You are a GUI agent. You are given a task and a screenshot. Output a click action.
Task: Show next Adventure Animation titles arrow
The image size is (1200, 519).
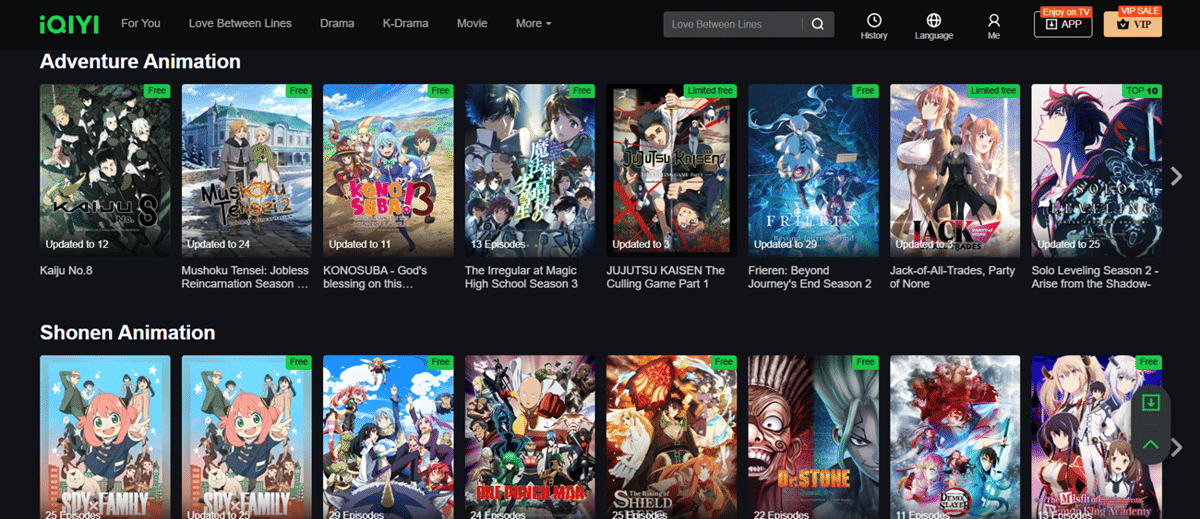(1177, 176)
